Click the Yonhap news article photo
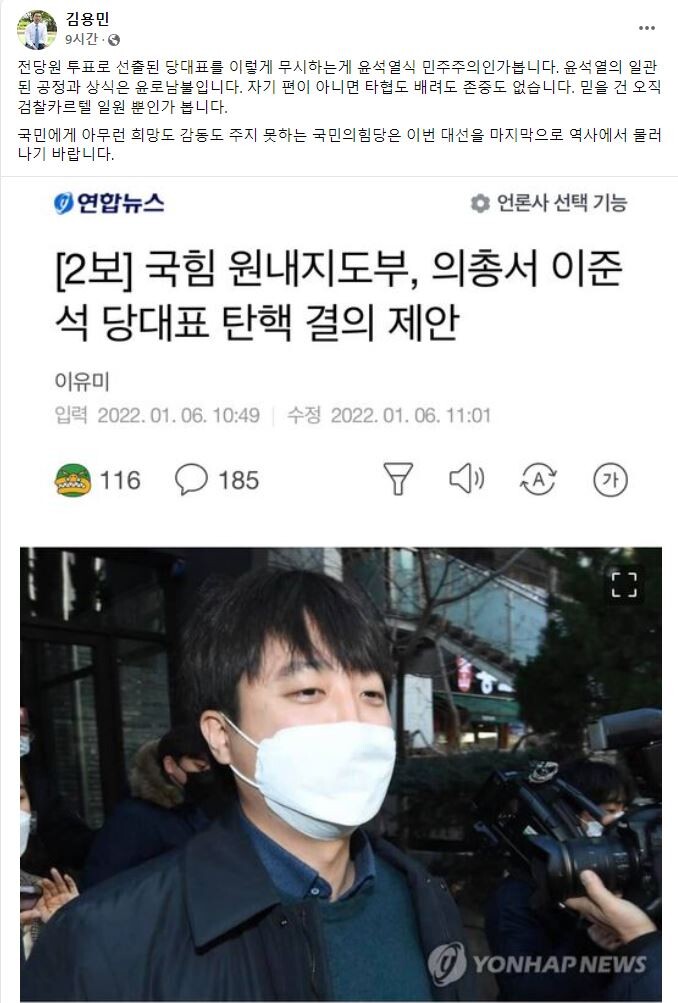 coord(341,775)
